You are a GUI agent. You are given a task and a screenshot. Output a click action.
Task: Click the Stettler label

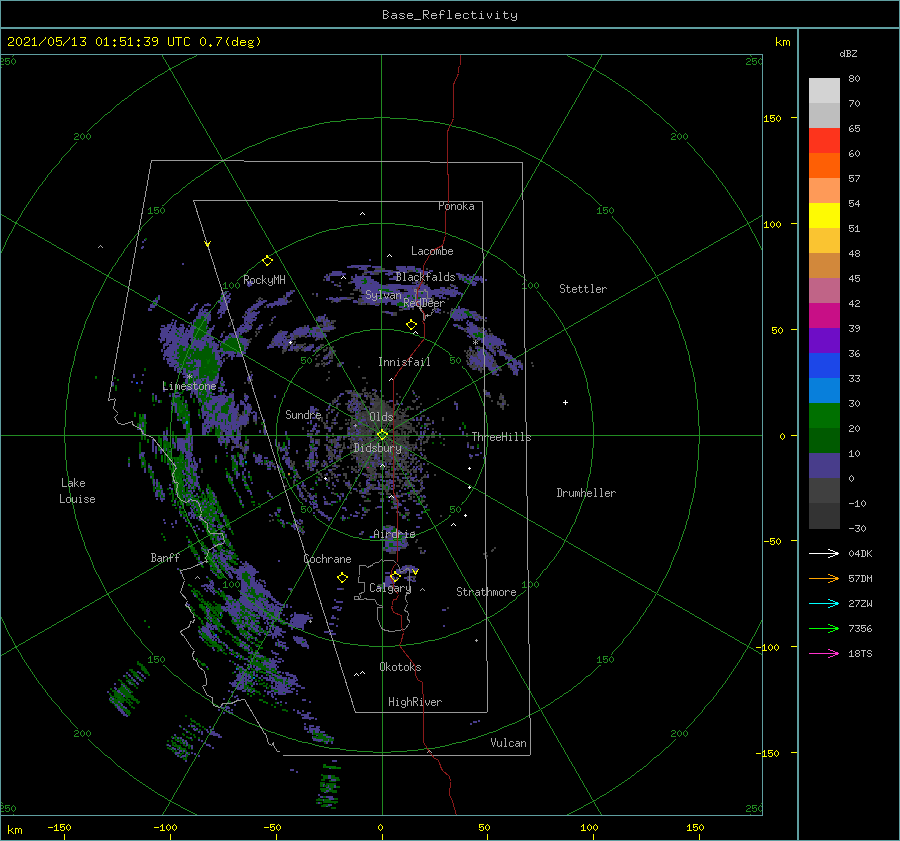(x=583, y=289)
